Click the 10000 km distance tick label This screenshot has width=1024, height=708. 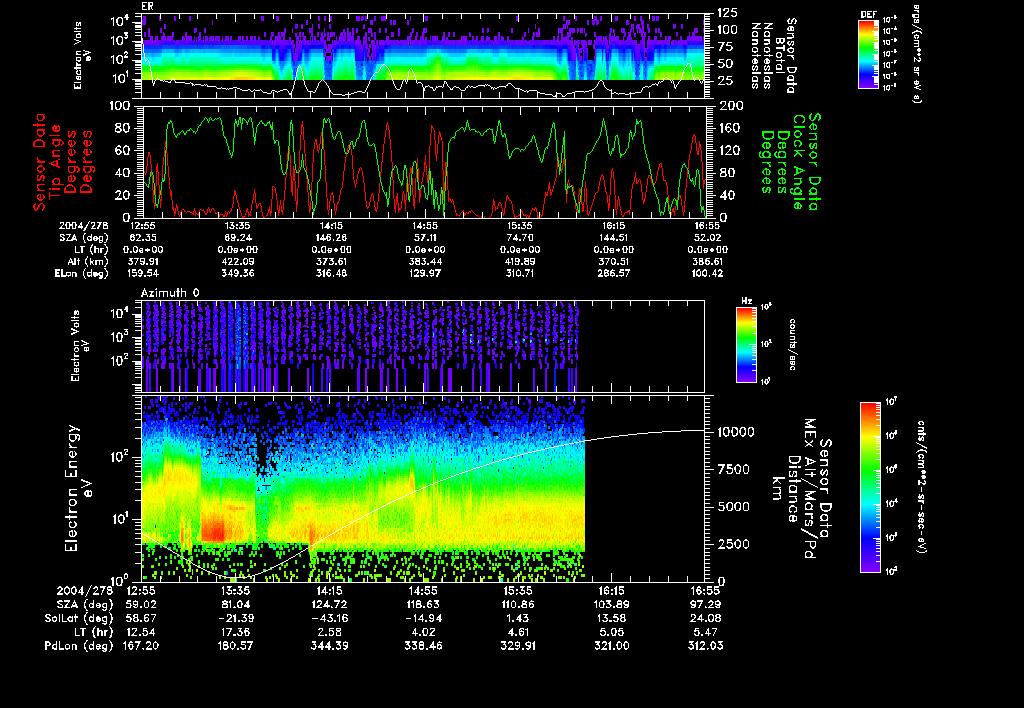[x=735, y=432]
